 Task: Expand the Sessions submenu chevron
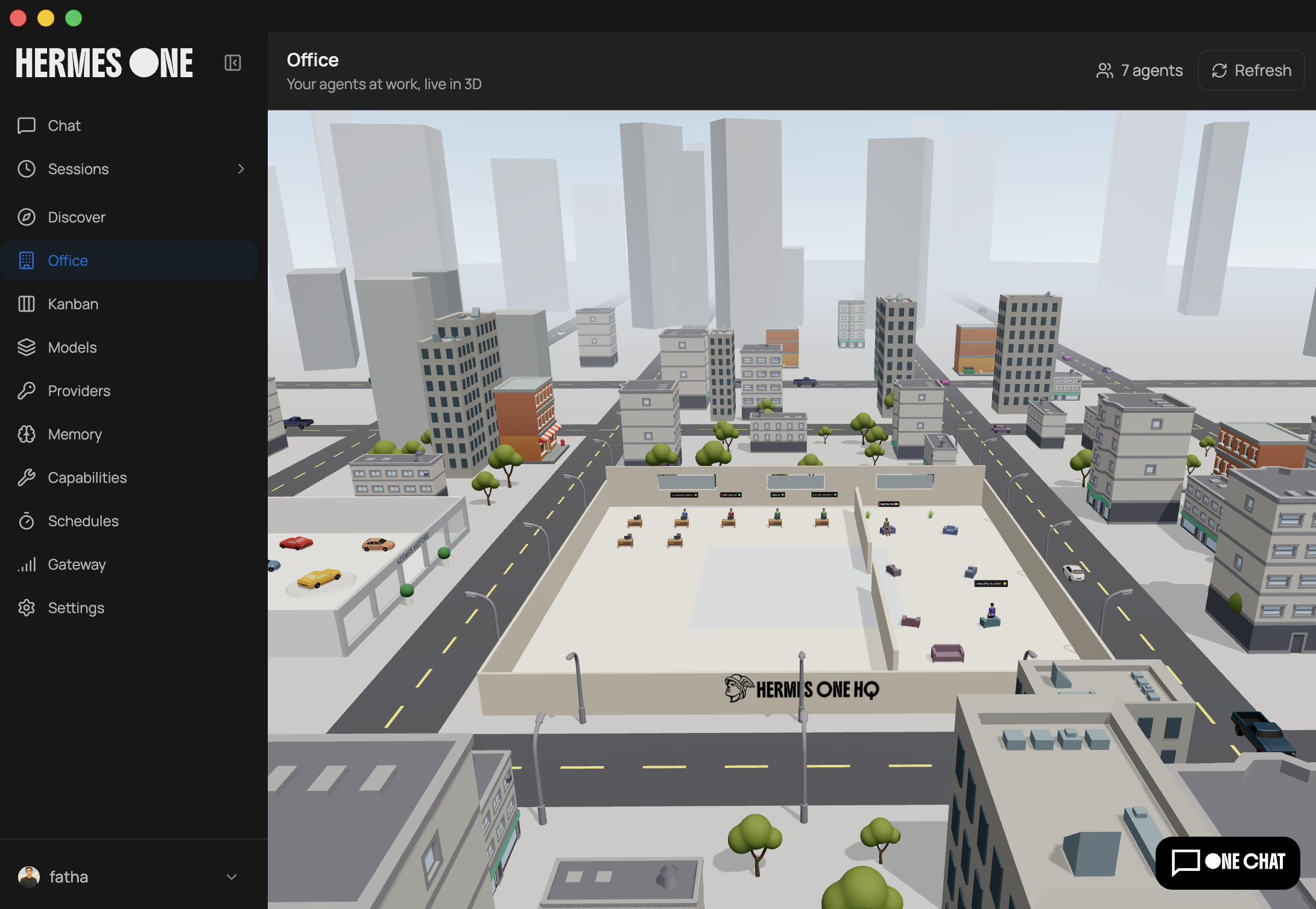click(241, 169)
